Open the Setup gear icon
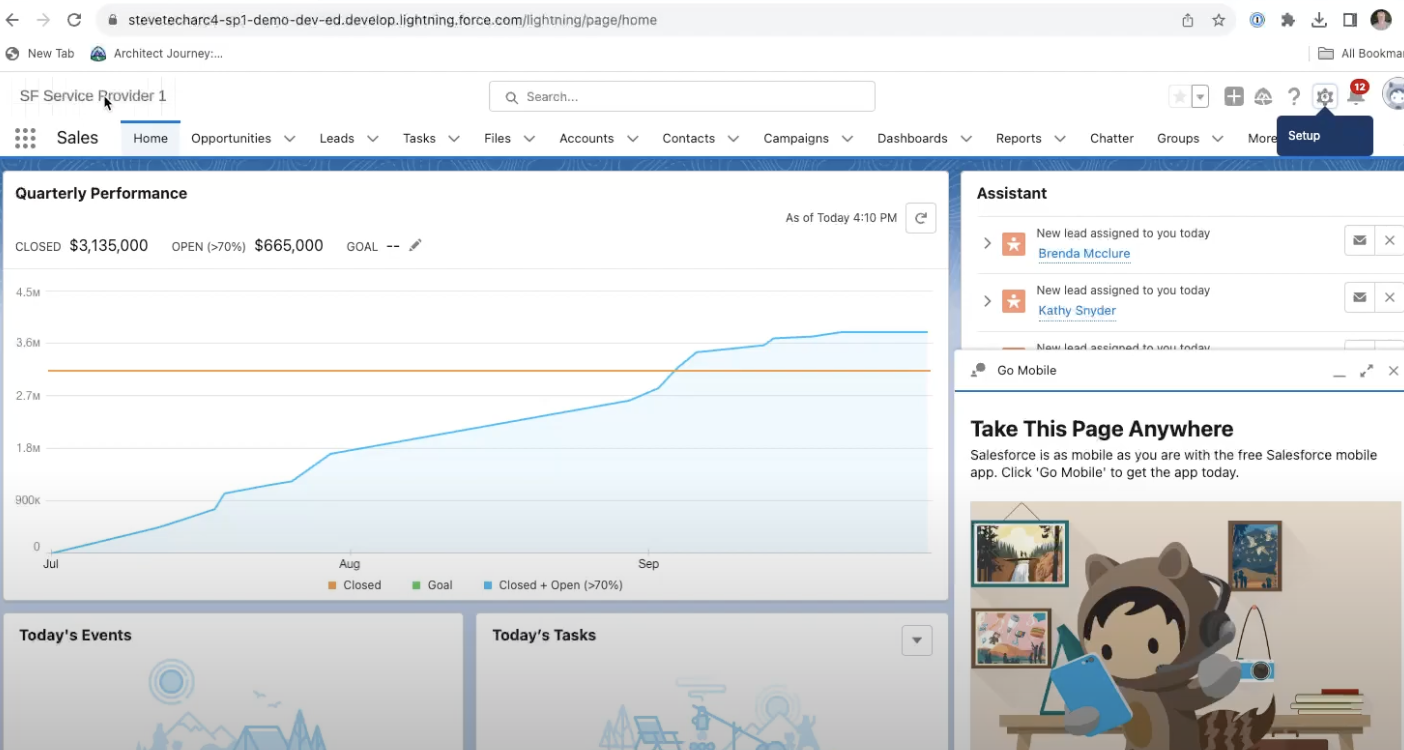 pyautogui.click(x=1324, y=96)
